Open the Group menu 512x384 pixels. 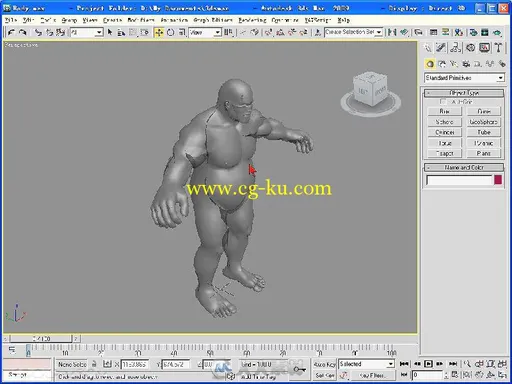point(69,20)
